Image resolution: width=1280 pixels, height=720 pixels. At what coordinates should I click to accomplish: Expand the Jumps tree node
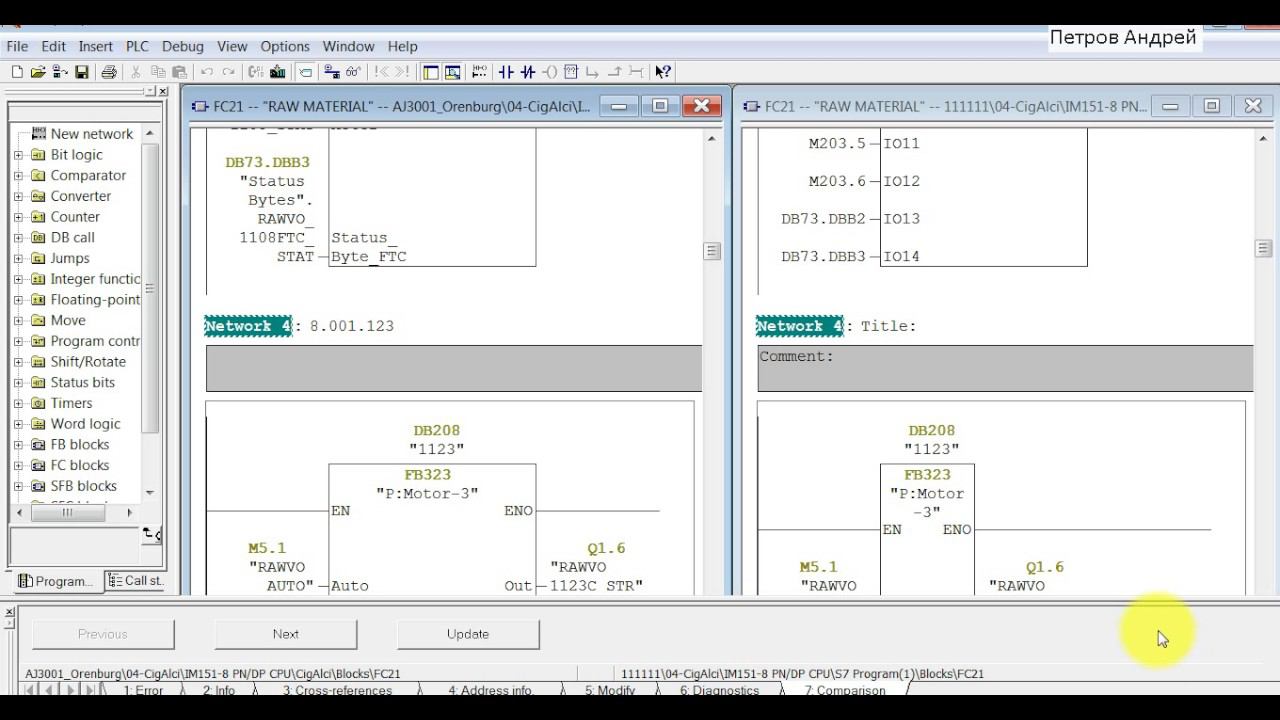point(18,259)
